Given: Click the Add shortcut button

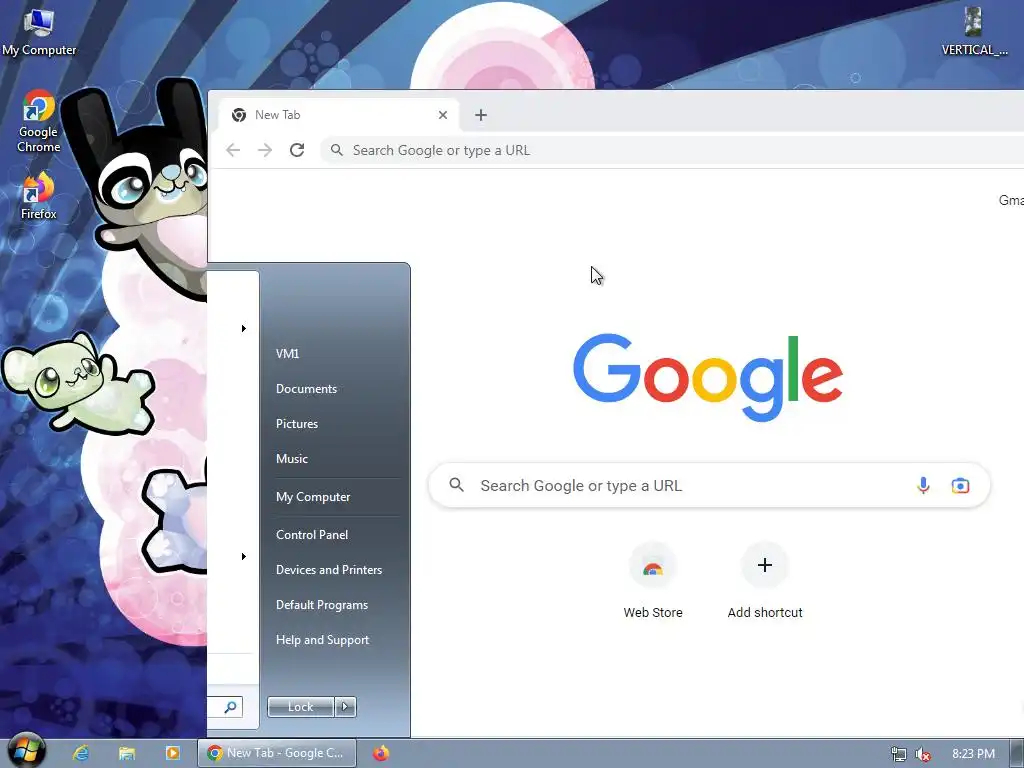Looking at the screenshot, I should point(765,581).
